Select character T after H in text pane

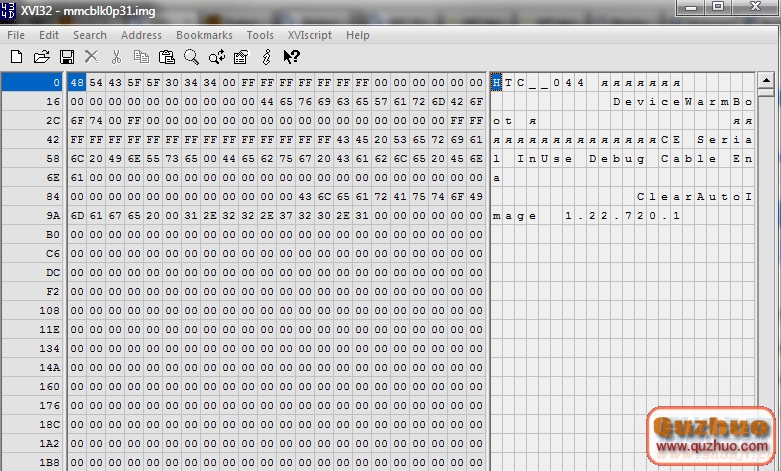click(x=509, y=83)
